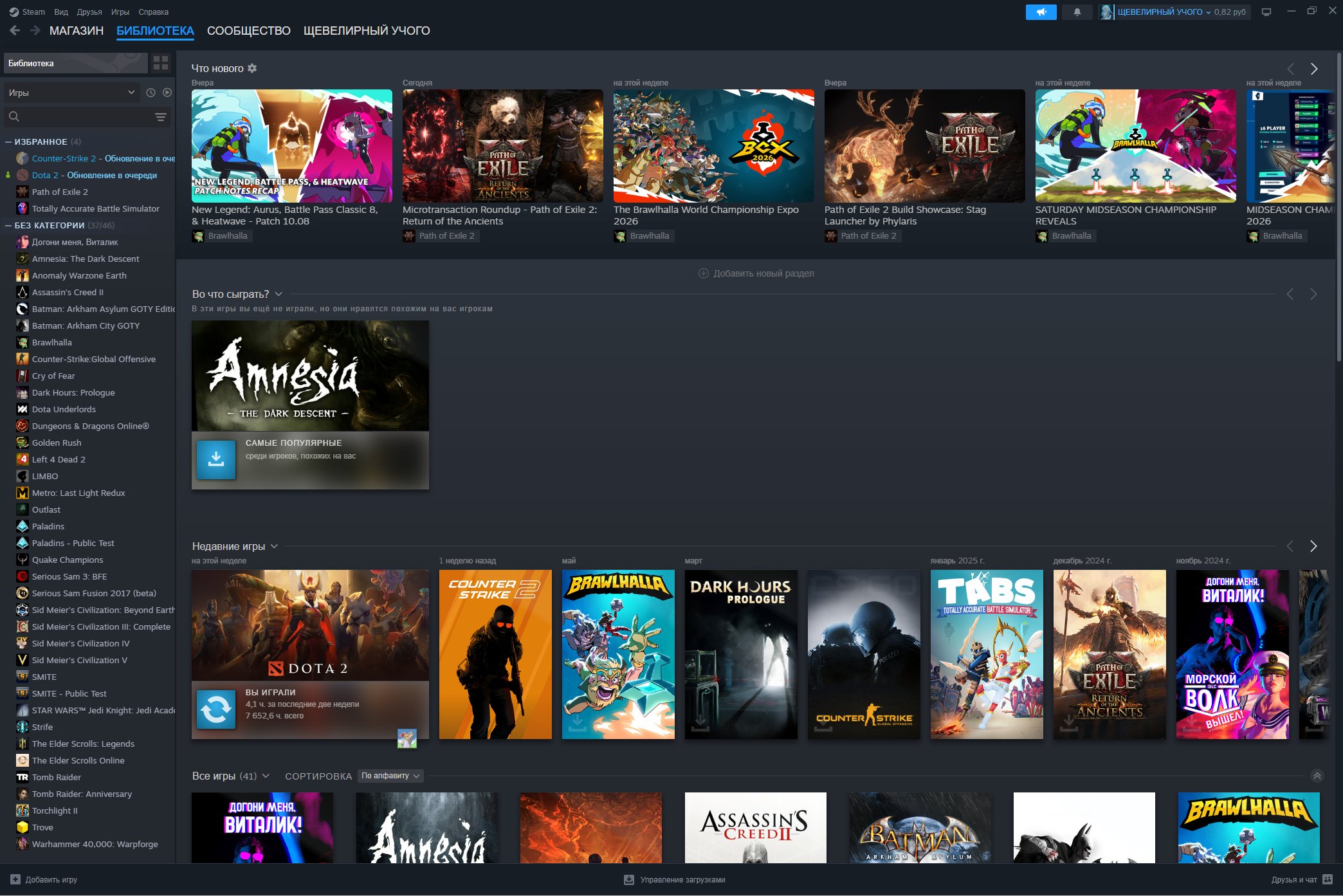Click the download manager icon
The width and height of the screenshot is (1343, 896).
[x=629, y=879]
